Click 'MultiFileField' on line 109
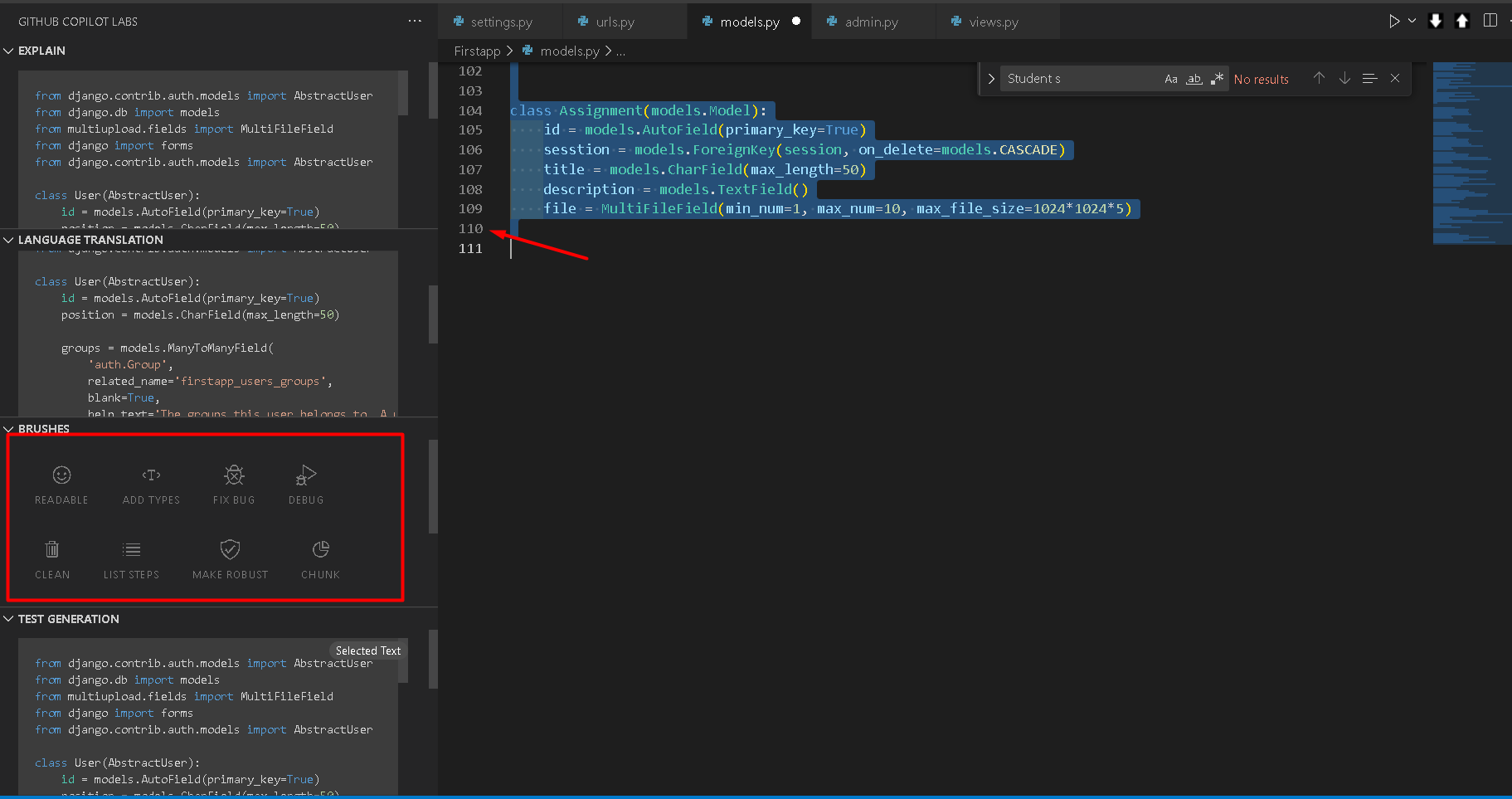The image size is (1512, 799). click(x=659, y=208)
